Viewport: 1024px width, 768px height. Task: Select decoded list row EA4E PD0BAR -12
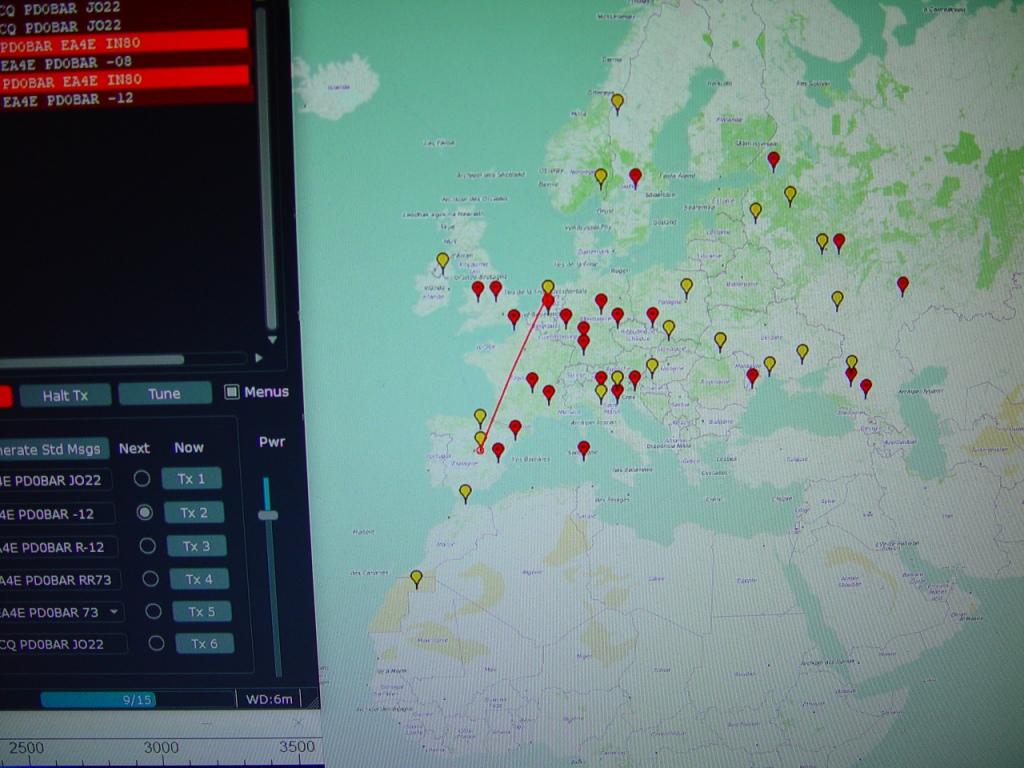125,100
